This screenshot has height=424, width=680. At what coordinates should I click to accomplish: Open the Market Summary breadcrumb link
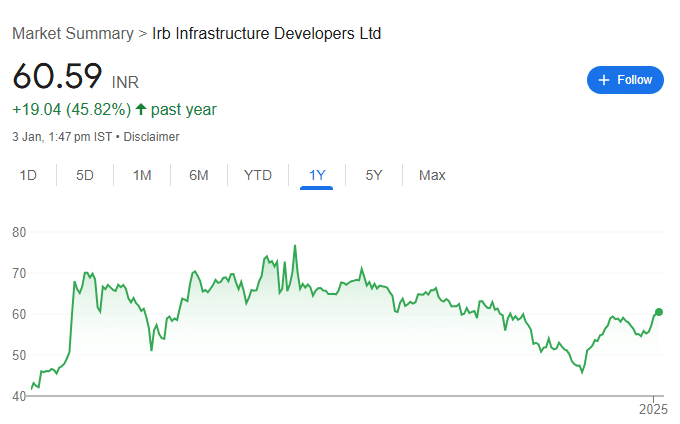tap(73, 33)
